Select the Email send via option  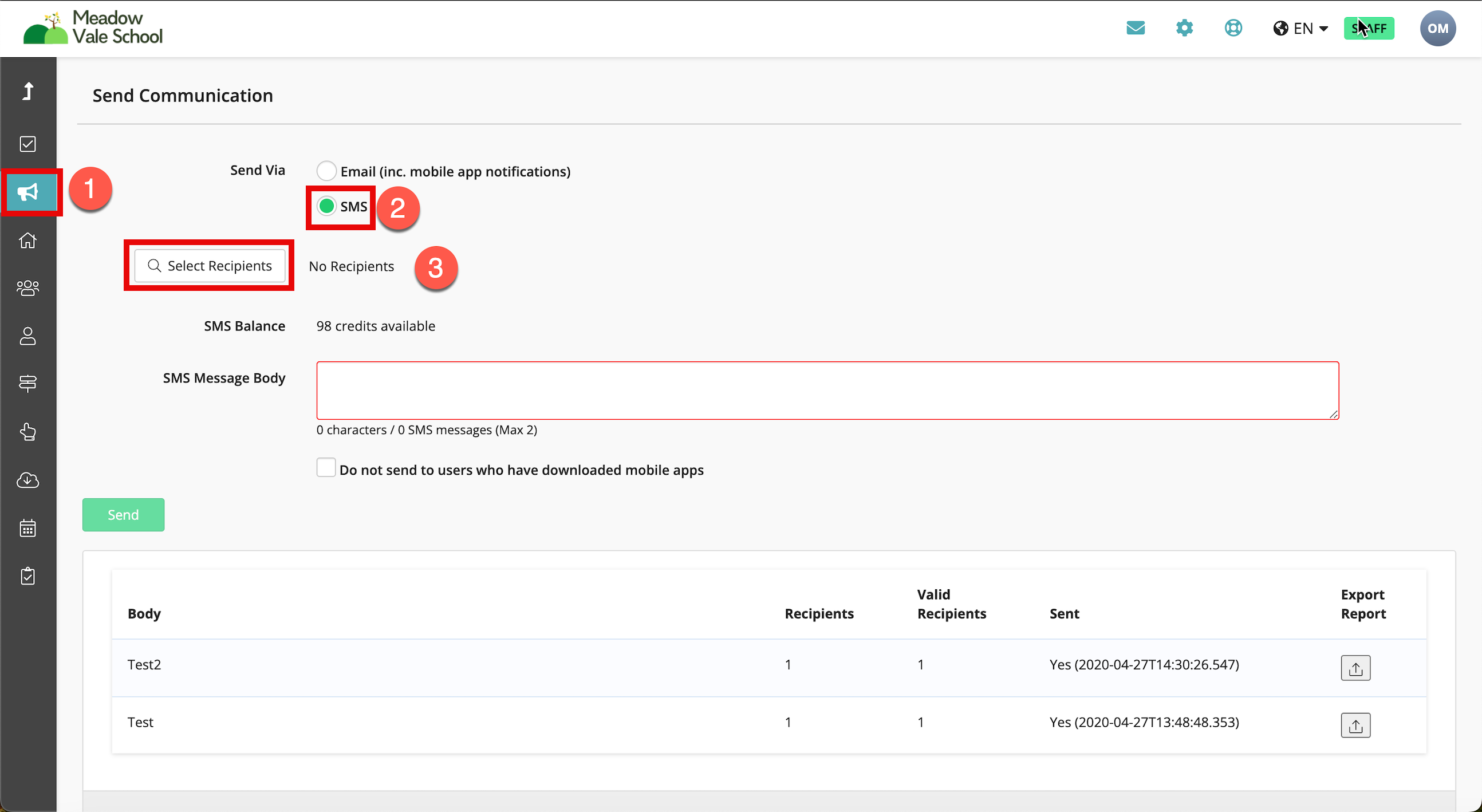pyautogui.click(x=326, y=171)
